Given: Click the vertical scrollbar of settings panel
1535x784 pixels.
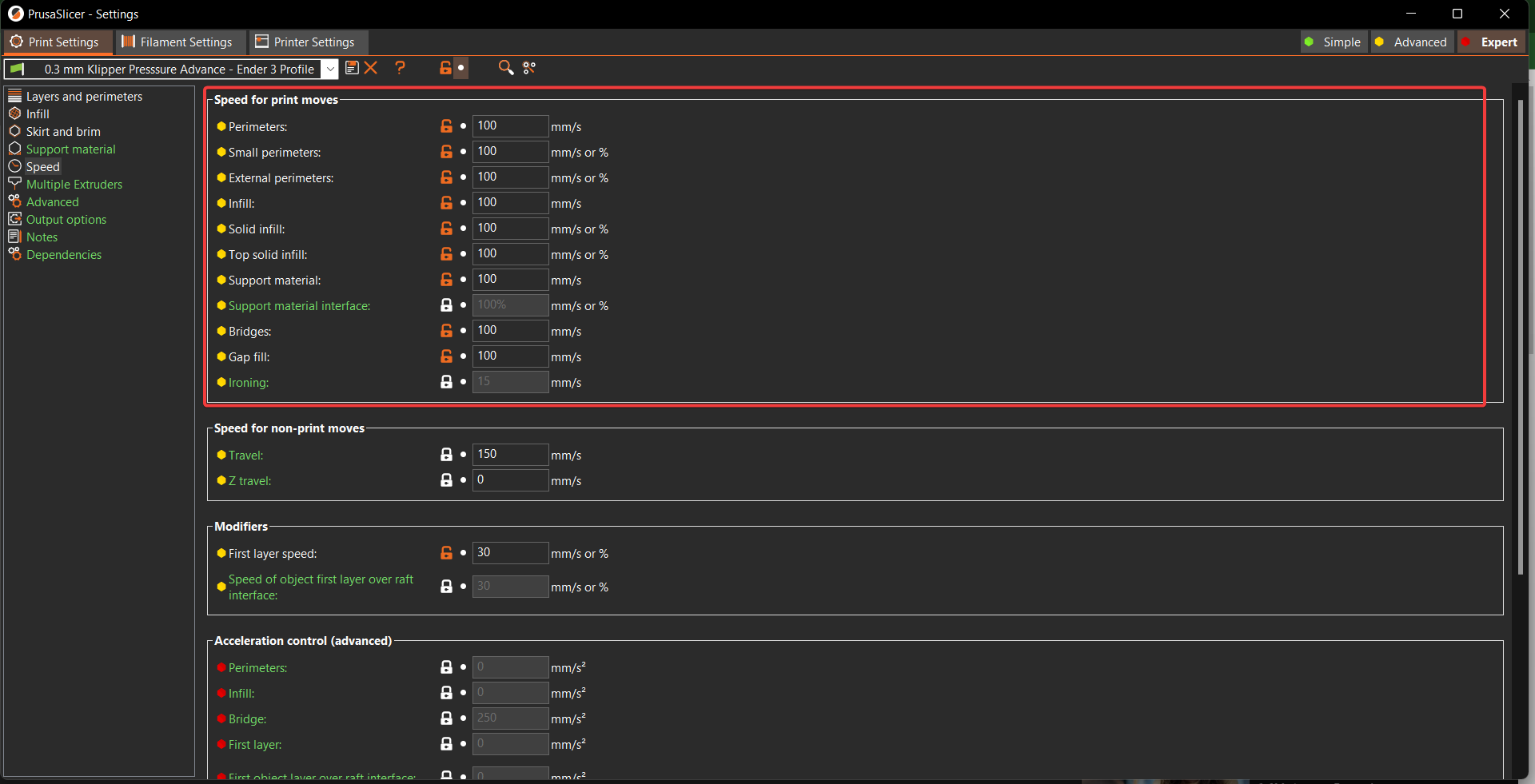Looking at the screenshot, I should click(1521, 336).
